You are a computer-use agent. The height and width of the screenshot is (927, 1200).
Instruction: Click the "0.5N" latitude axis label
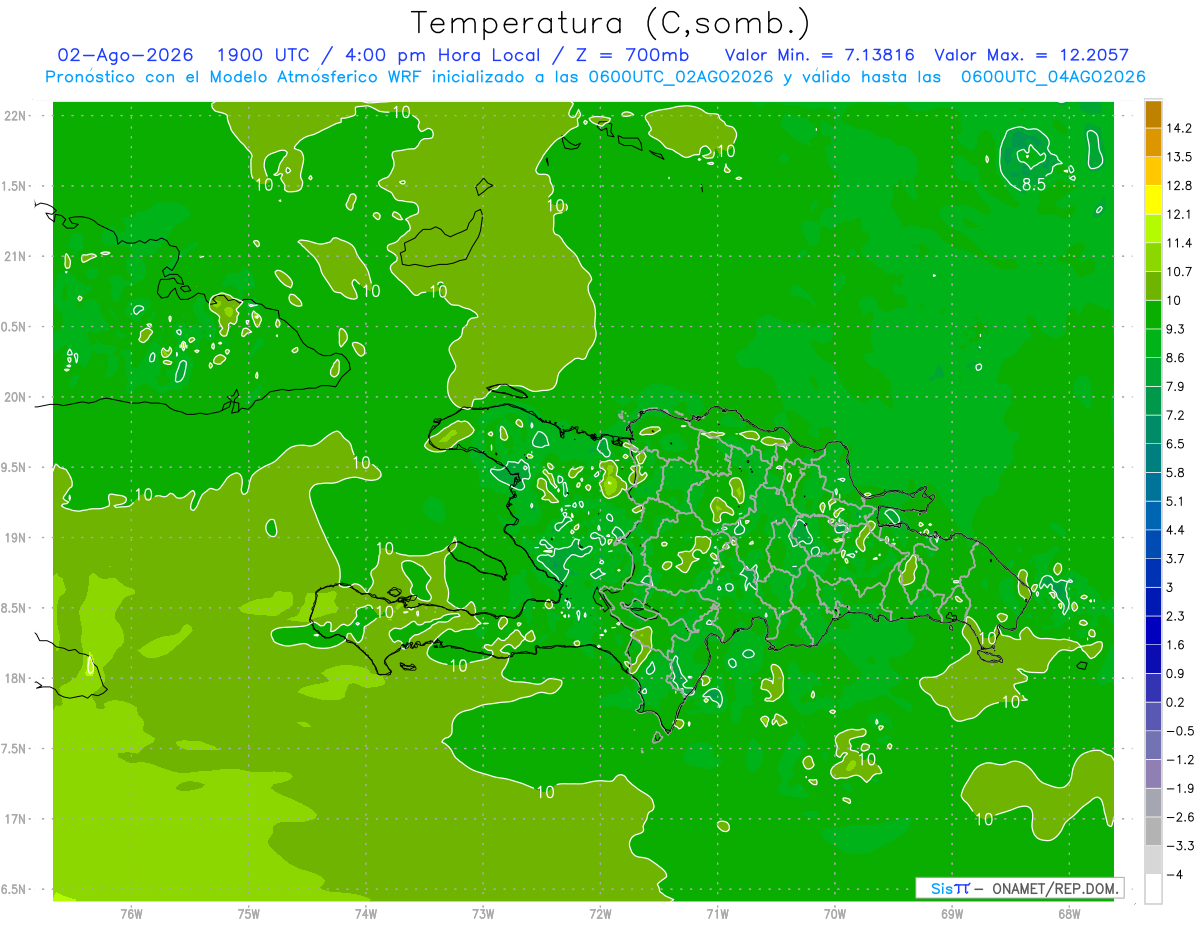tap(15, 327)
